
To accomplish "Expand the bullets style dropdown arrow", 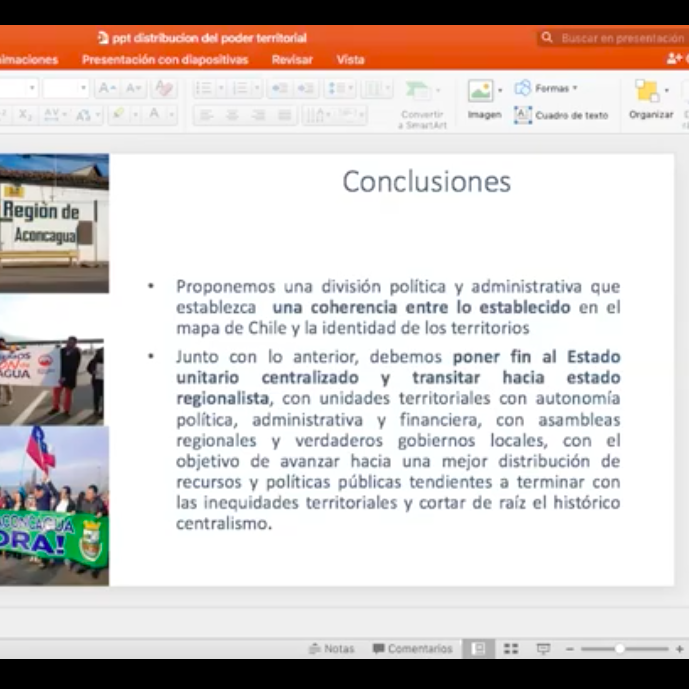I will pyautogui.click(x=221, y=88).
